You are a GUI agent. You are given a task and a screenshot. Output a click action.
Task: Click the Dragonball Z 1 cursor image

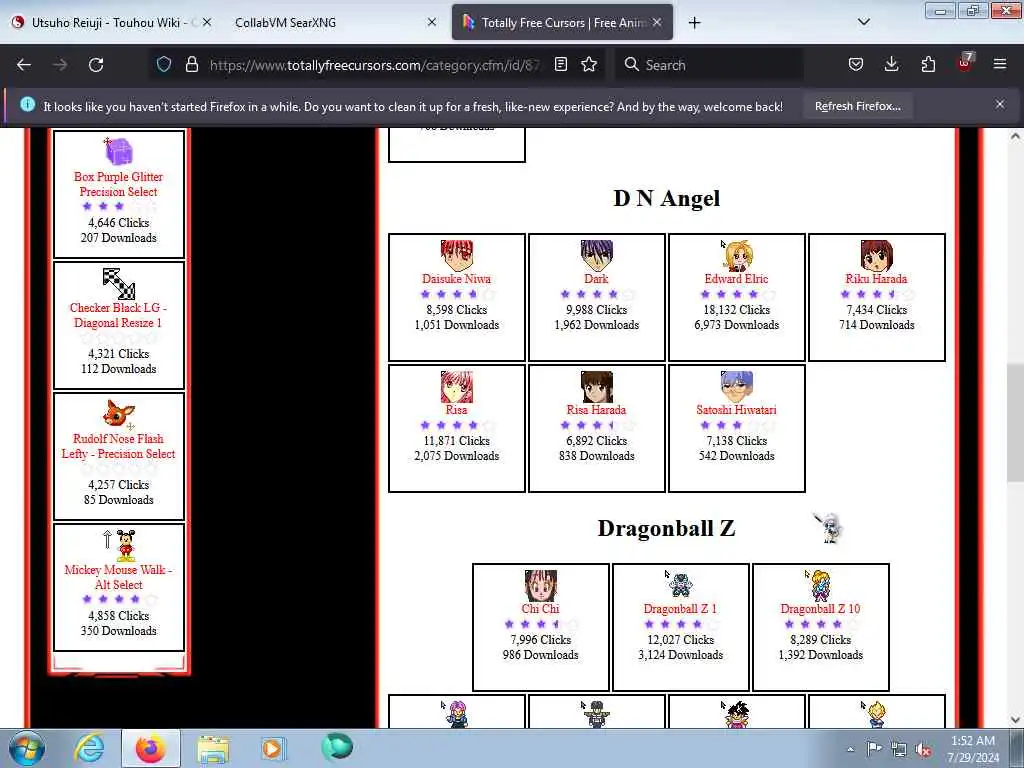coord(679,584)
